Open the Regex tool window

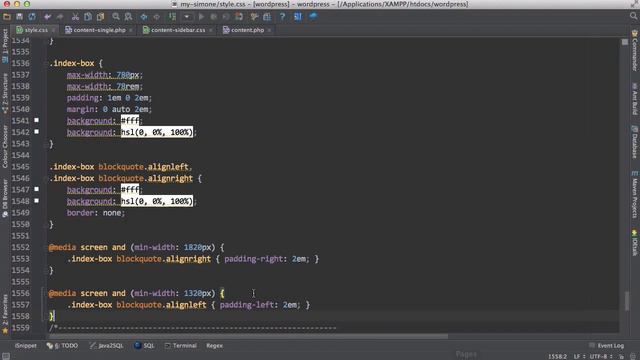pyautogui.click(x=214, y=346)
